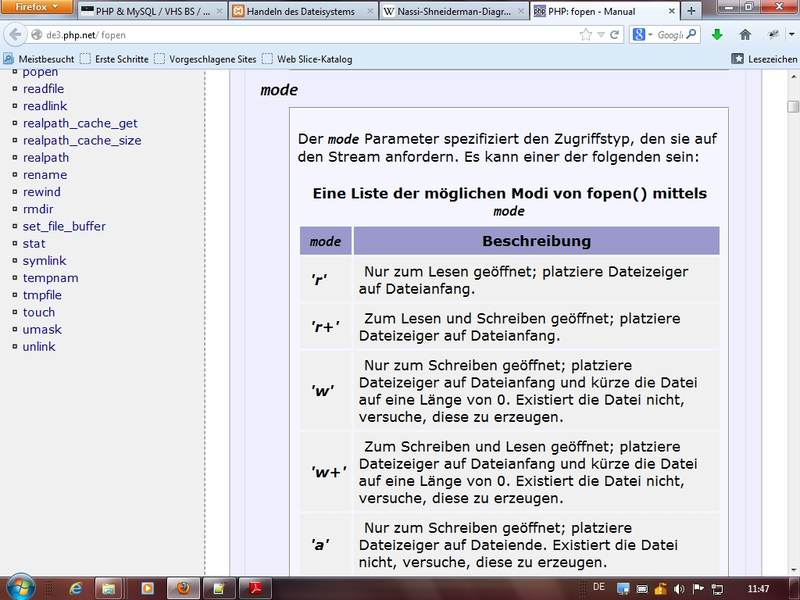Click the browser back arrow button
The height and width of the screenshot is (600, 800).
(x=16, y=34)
